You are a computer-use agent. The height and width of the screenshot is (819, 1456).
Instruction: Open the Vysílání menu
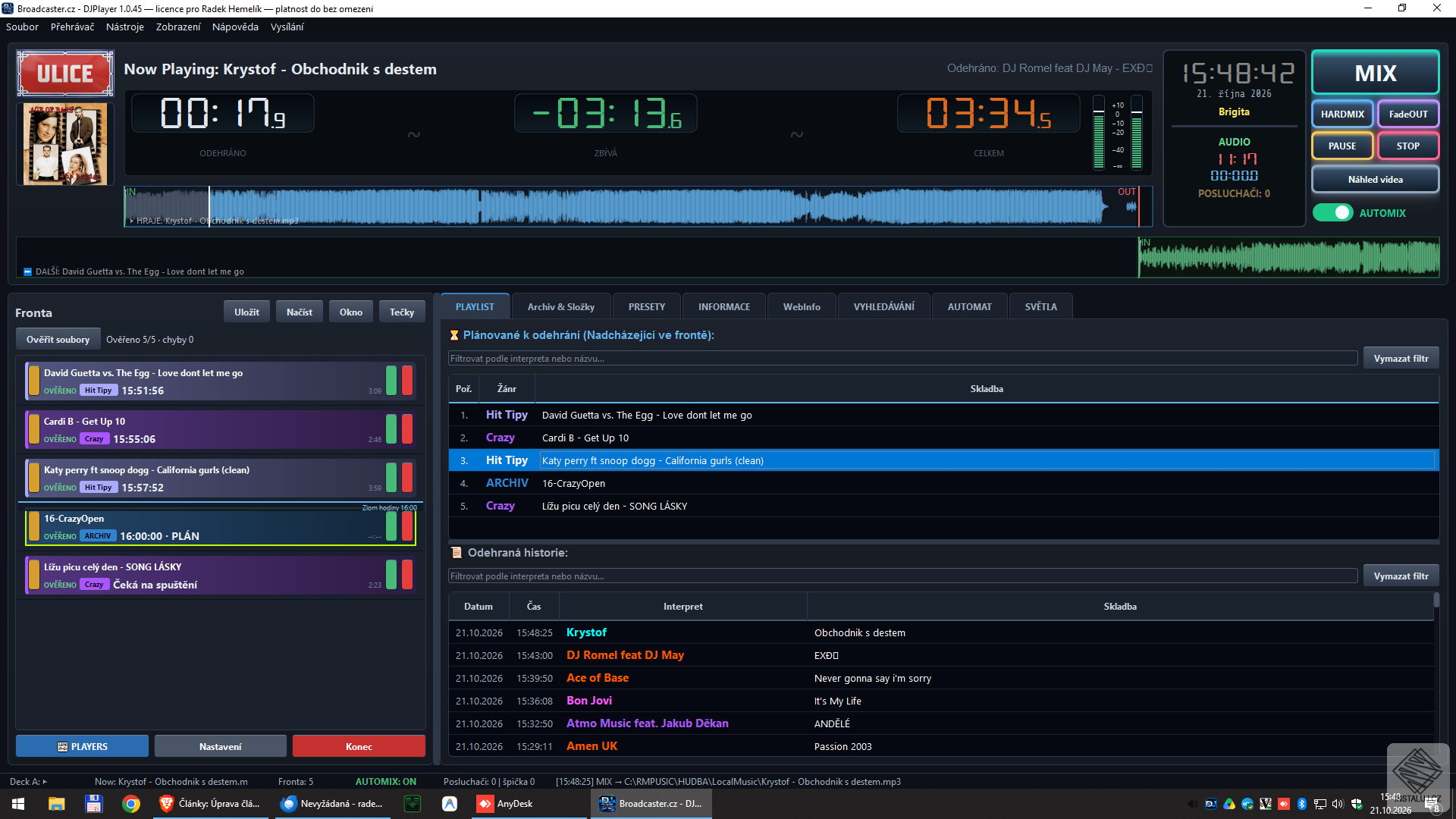[x=287, y=27]
